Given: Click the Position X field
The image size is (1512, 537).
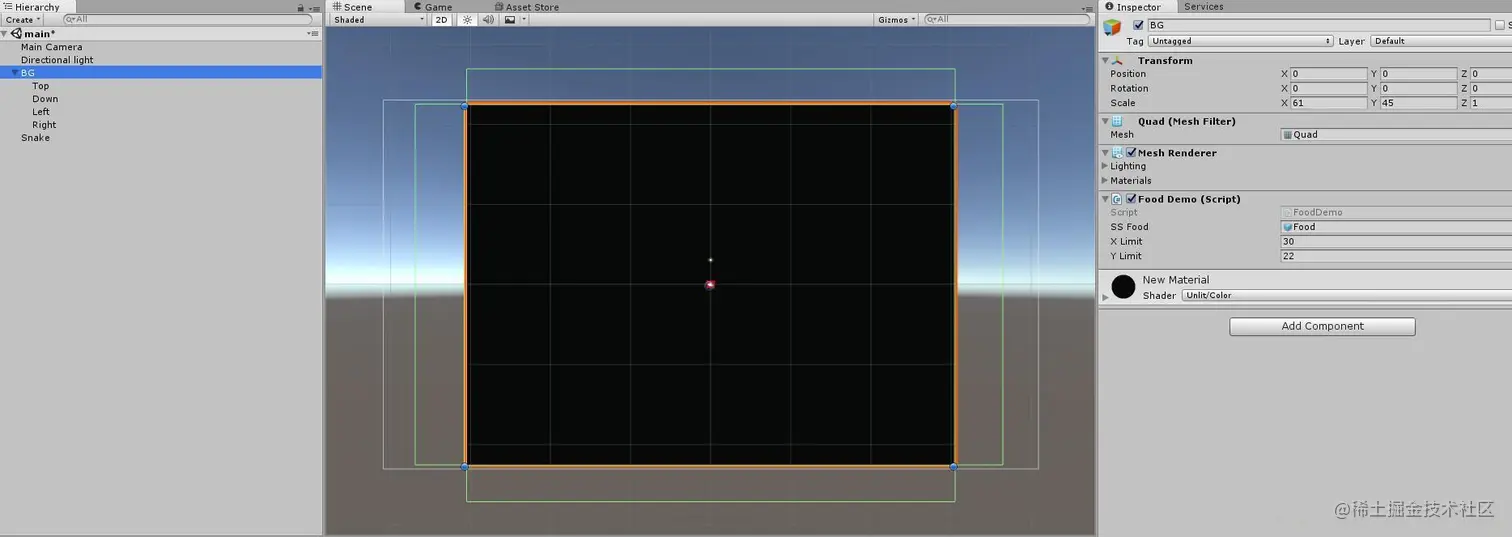Looking at the screenshot, I should (1328, 74).
